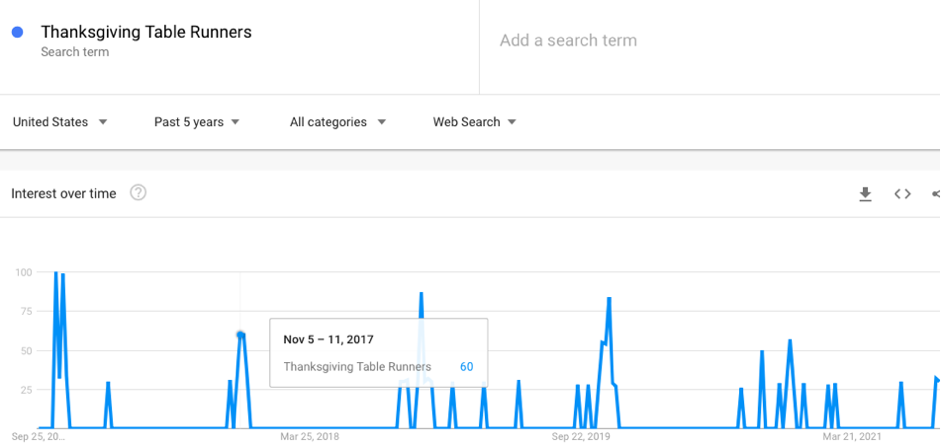
Task: Click the download CSV icon
Action: (865, 194)
